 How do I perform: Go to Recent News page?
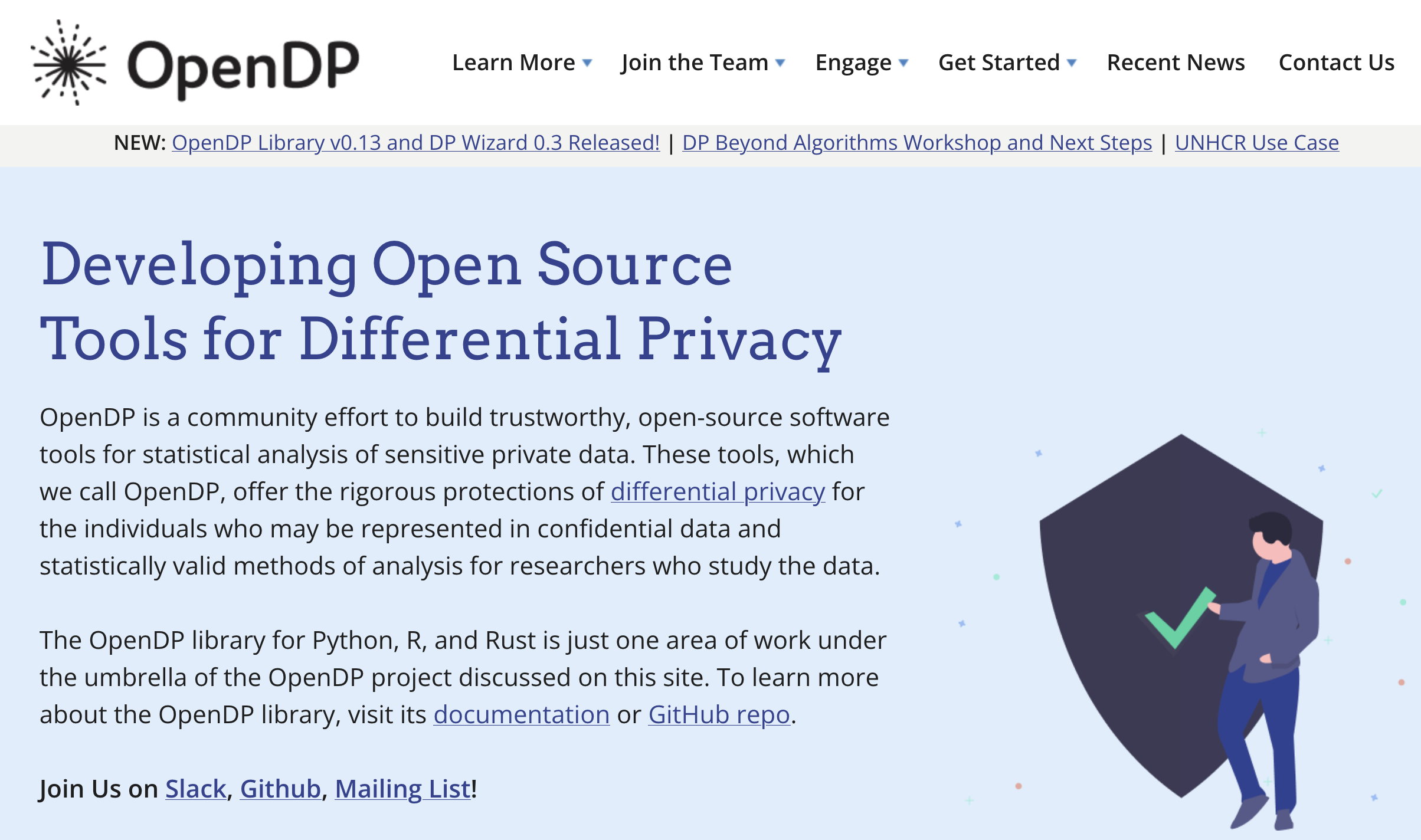(1176, 63)
